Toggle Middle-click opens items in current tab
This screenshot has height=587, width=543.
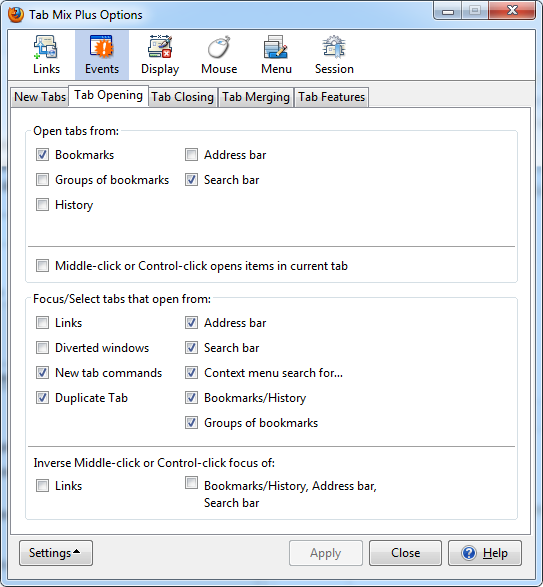click(x=42, y=266)
